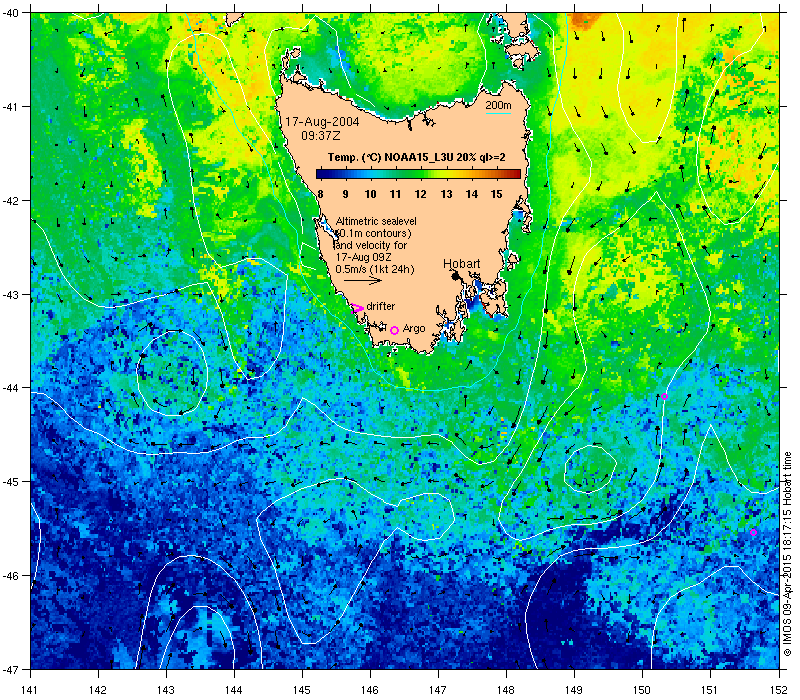Click the '17-Aug-2004' date label

click(322, 122)
